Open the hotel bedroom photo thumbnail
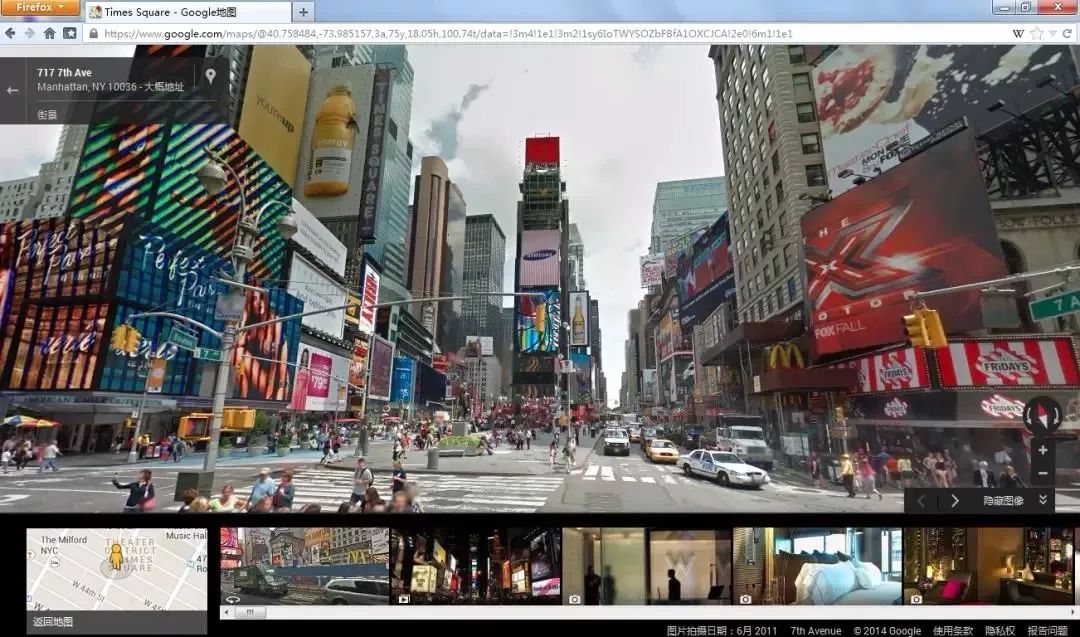The height and width of the screenshot is (637, 1080). pos(818,566)
